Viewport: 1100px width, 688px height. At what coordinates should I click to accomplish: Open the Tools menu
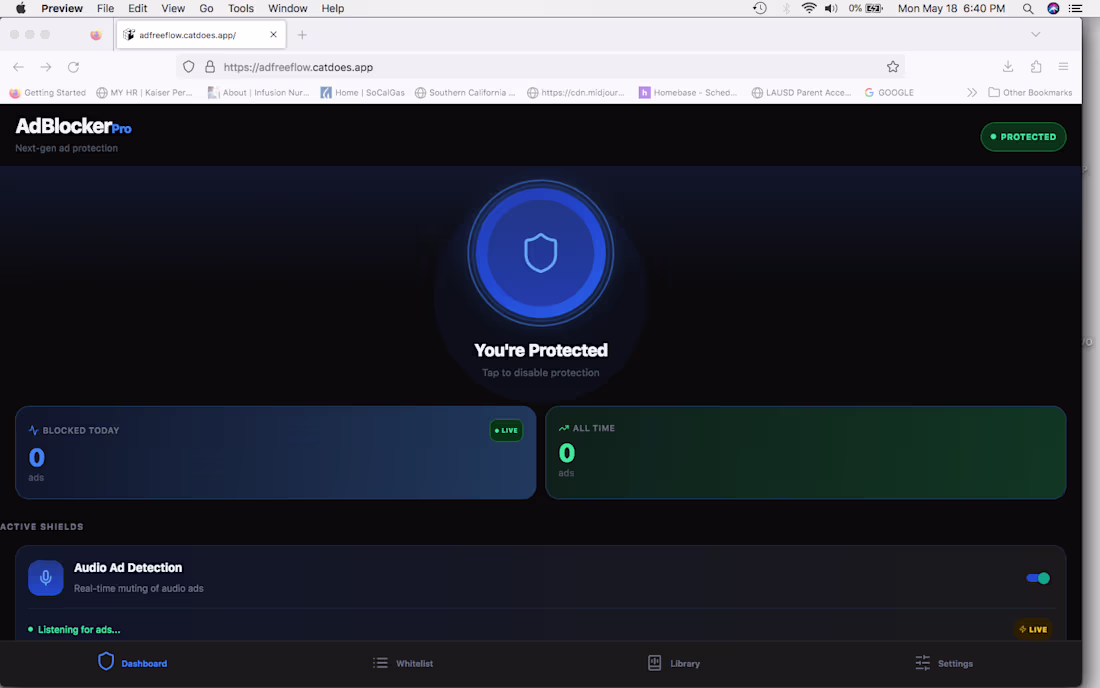click(241, 8)
